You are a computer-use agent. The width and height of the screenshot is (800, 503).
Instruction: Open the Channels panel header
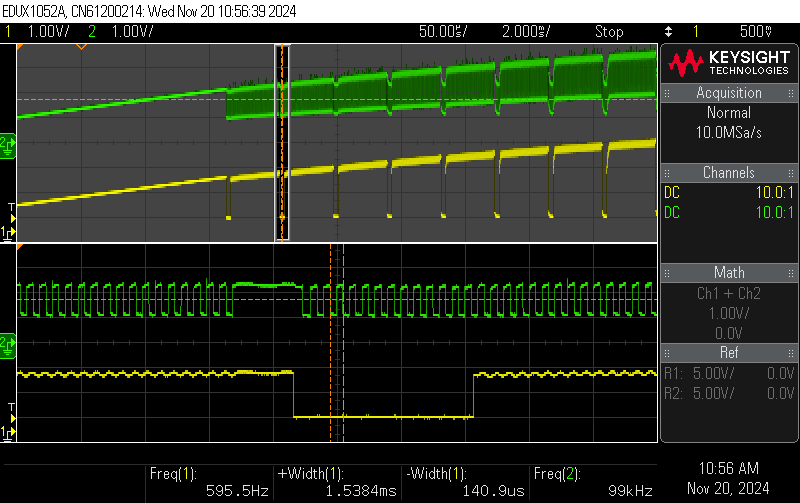click(x=729, y=172)
